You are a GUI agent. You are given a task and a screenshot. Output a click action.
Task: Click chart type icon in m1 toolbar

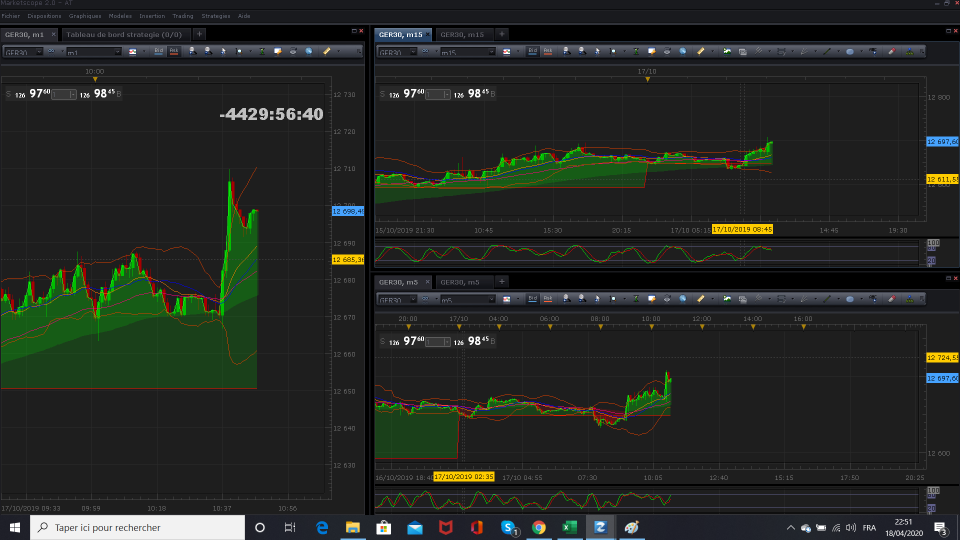point(132,52)
